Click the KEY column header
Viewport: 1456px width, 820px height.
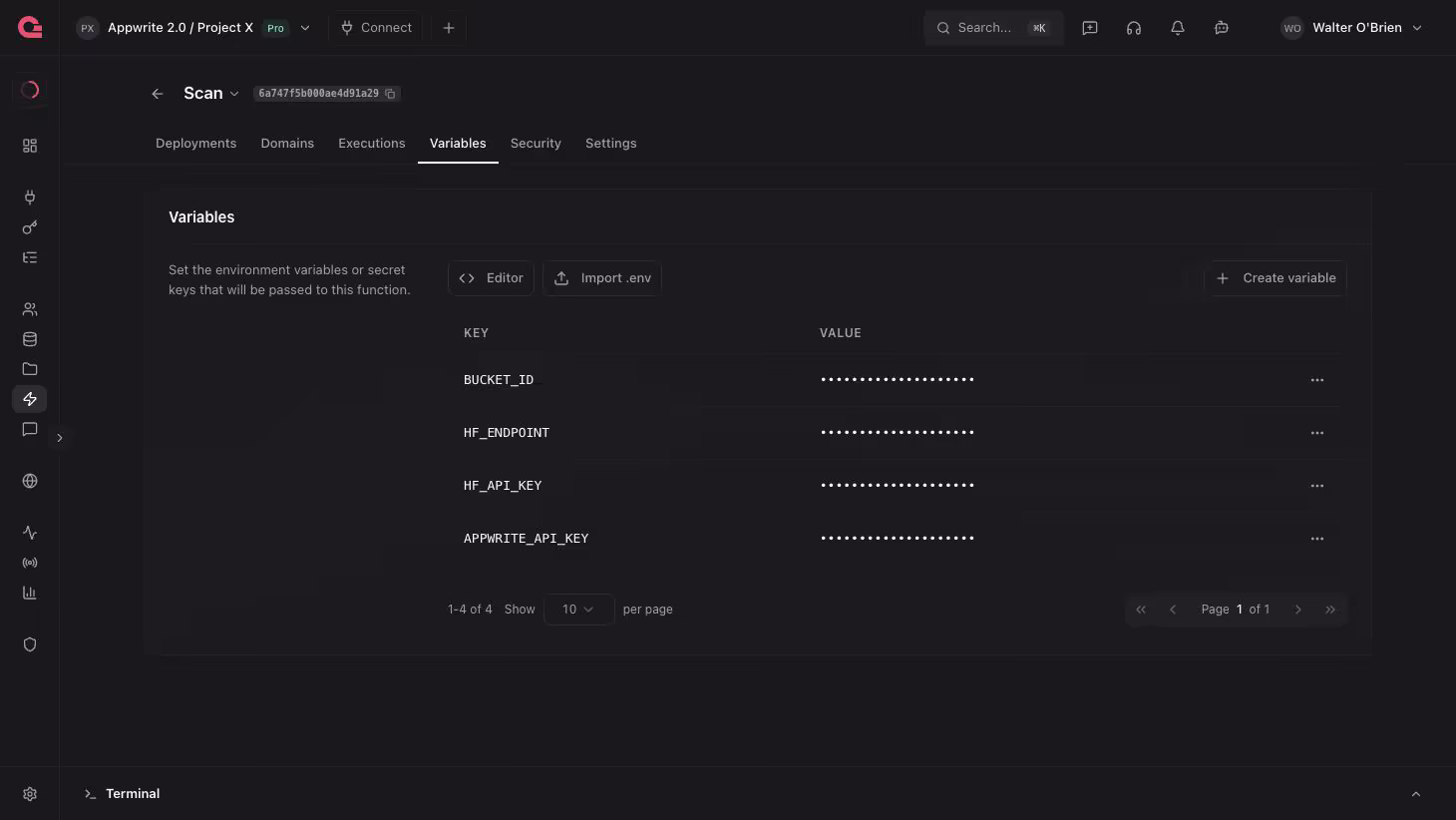click(476, 333)
